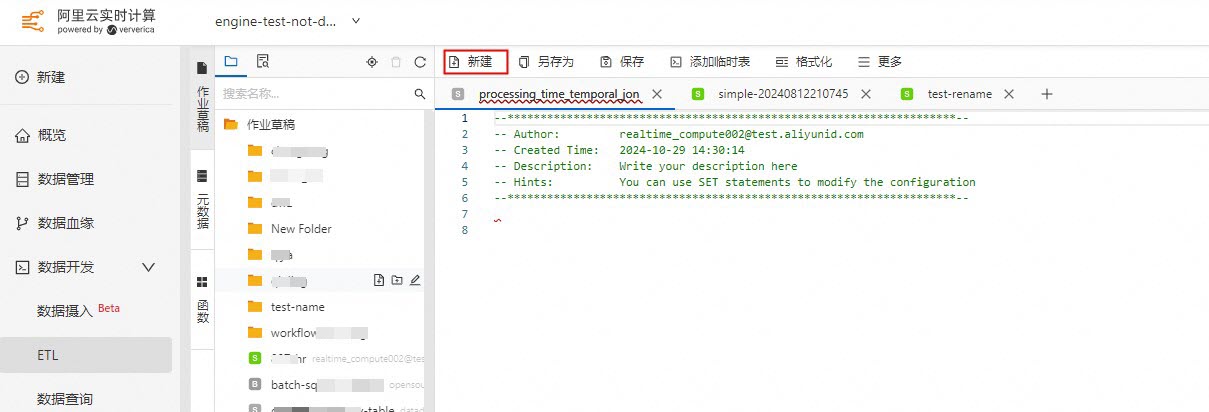1209x412 pixels.
Task: Open the 更多 toolbar menu
Action: tap(880, 62)
